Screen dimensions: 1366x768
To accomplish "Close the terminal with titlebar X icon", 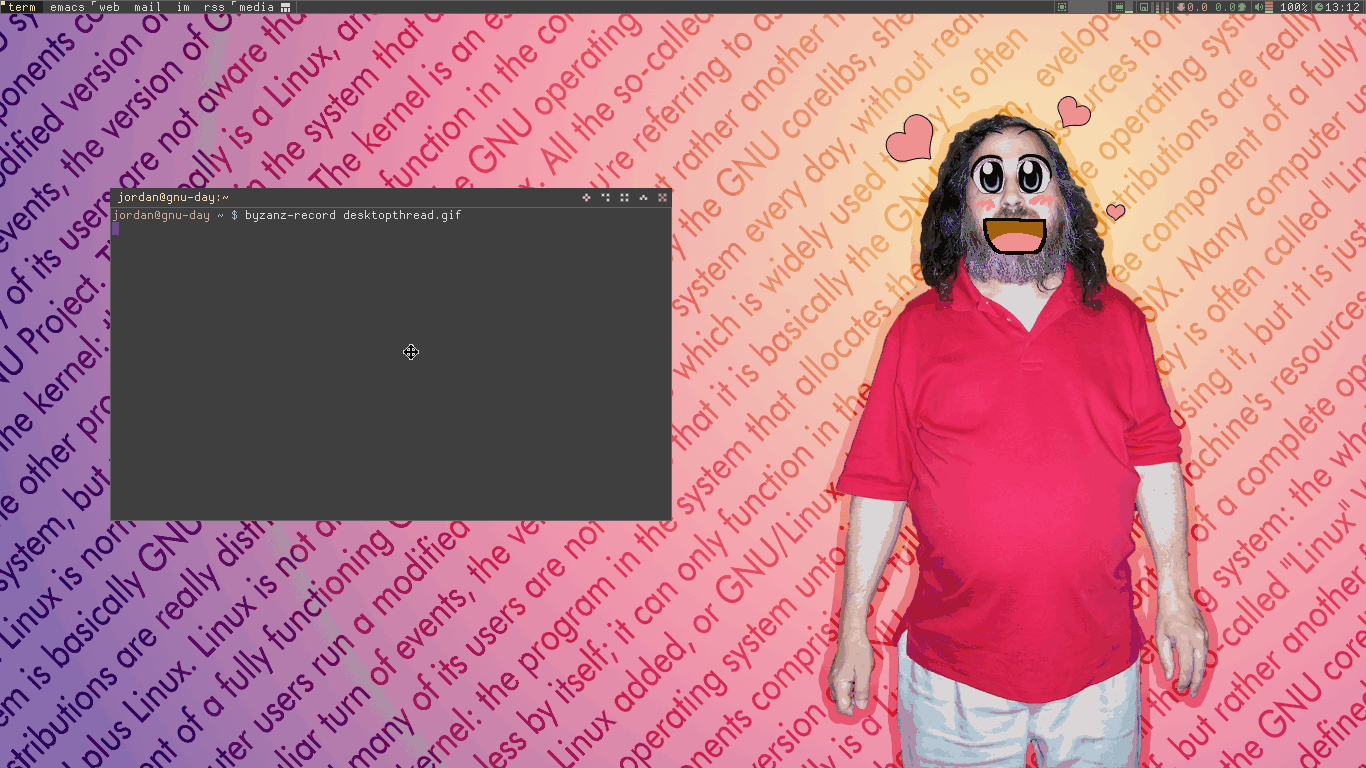I will [x=662, y=198].
